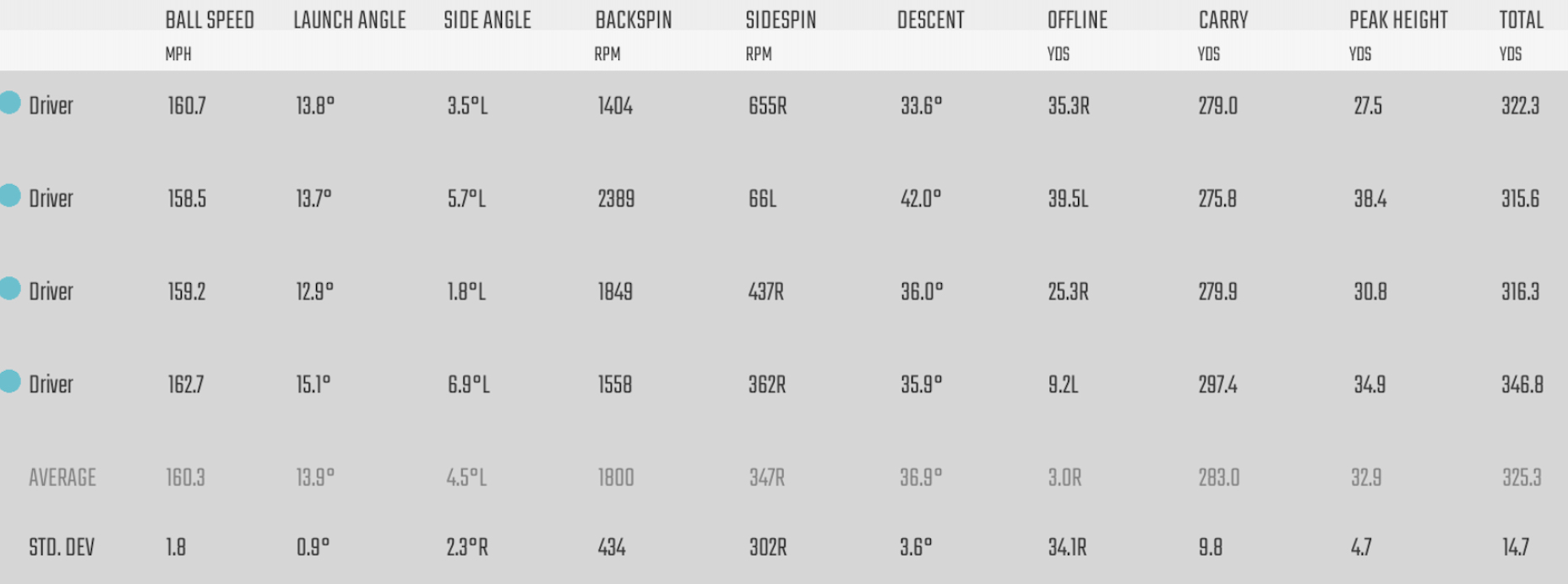Screen dimensions: 1568x584
Task: Click the CARRY column header
Action: tap(1222, 20)
